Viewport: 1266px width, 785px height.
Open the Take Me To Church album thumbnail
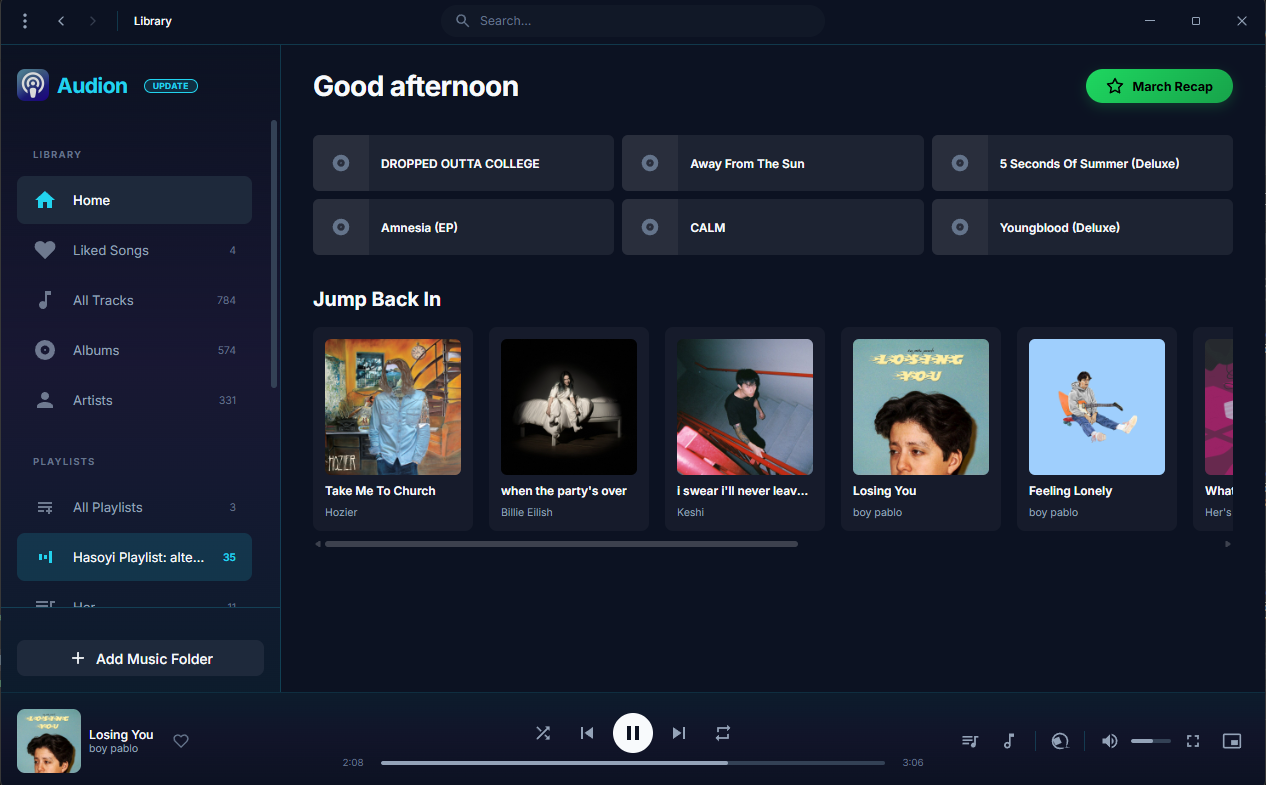[392, 406]
